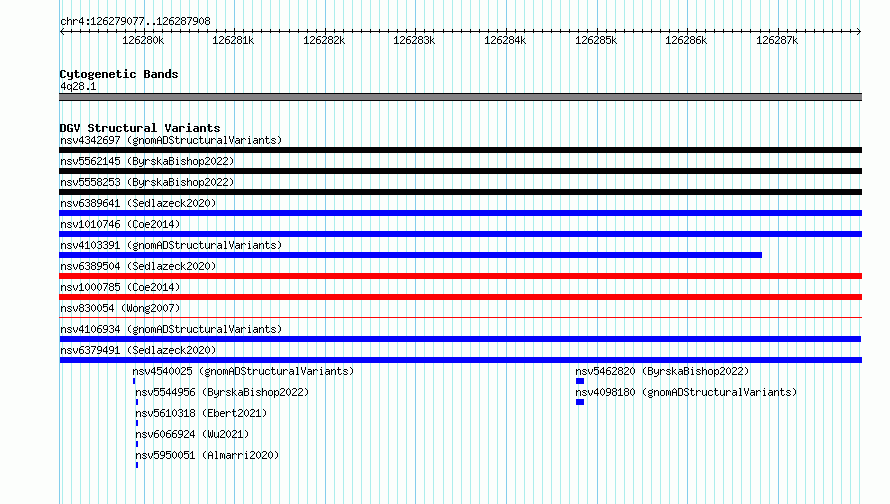Viewport: 890px width, 504px height.
Task: Select nsv5544956 (ByrskaBishop2022) label
Action: pyautogui.click(x=222, y=392)
